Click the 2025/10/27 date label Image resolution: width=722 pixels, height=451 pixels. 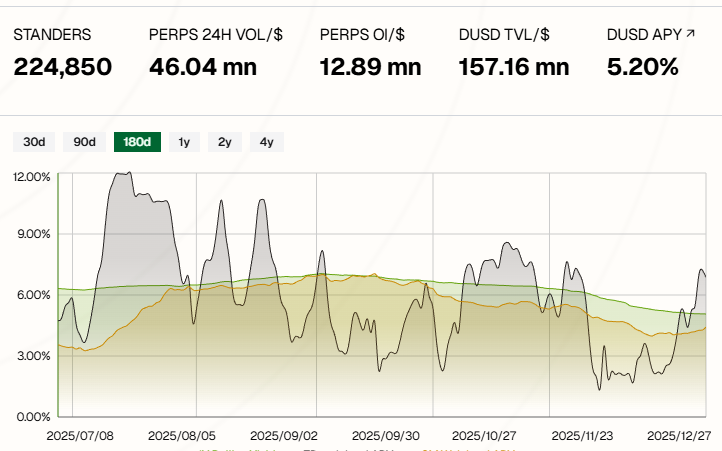[x=484, y=435]
